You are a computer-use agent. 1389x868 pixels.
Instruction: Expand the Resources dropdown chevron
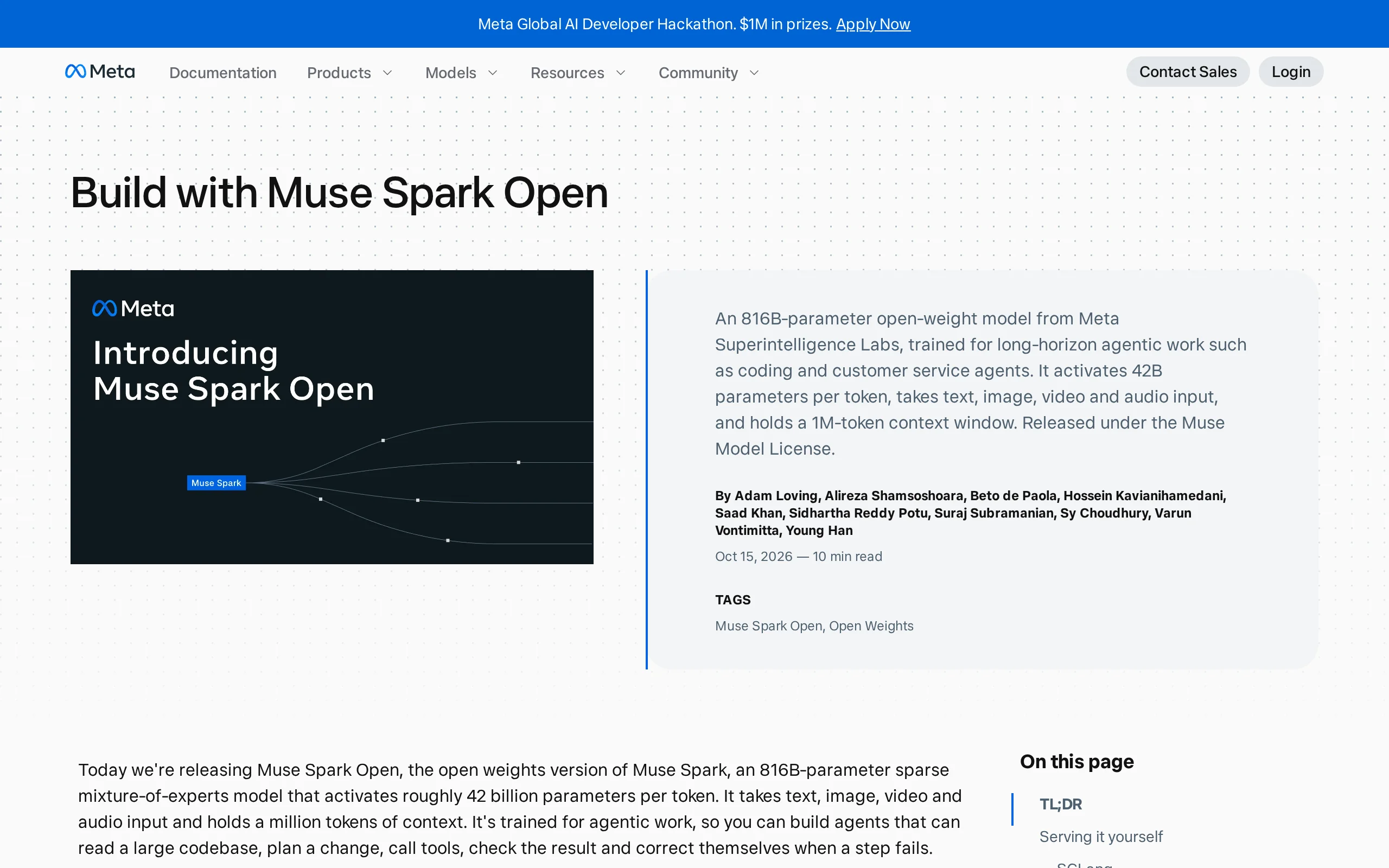tap(621, 73)
